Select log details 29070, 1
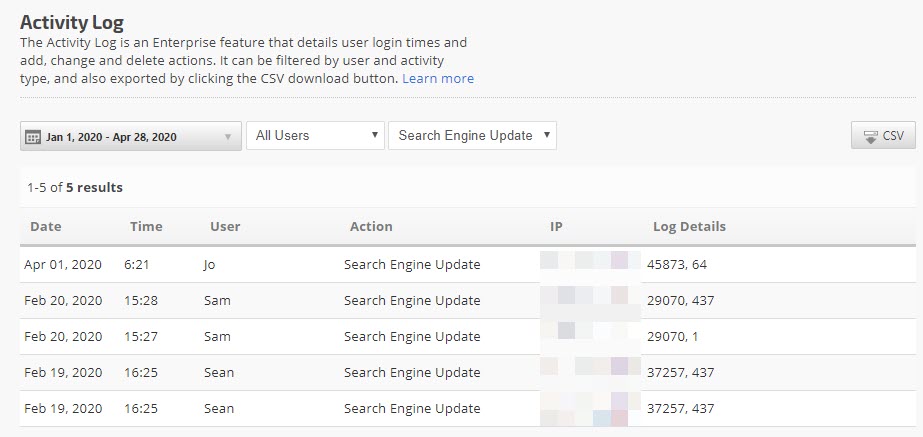This screenshot has width=923, height=437. point(673,337)
